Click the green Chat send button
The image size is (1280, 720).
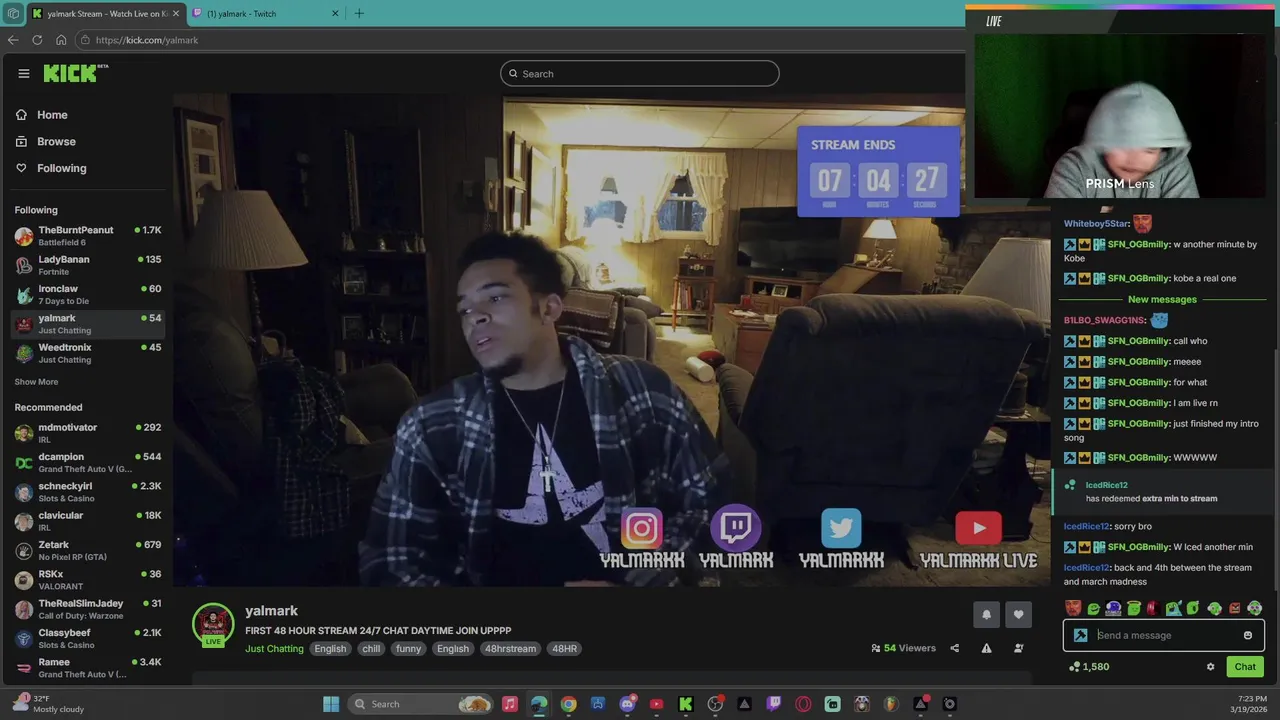[1245, 667]
